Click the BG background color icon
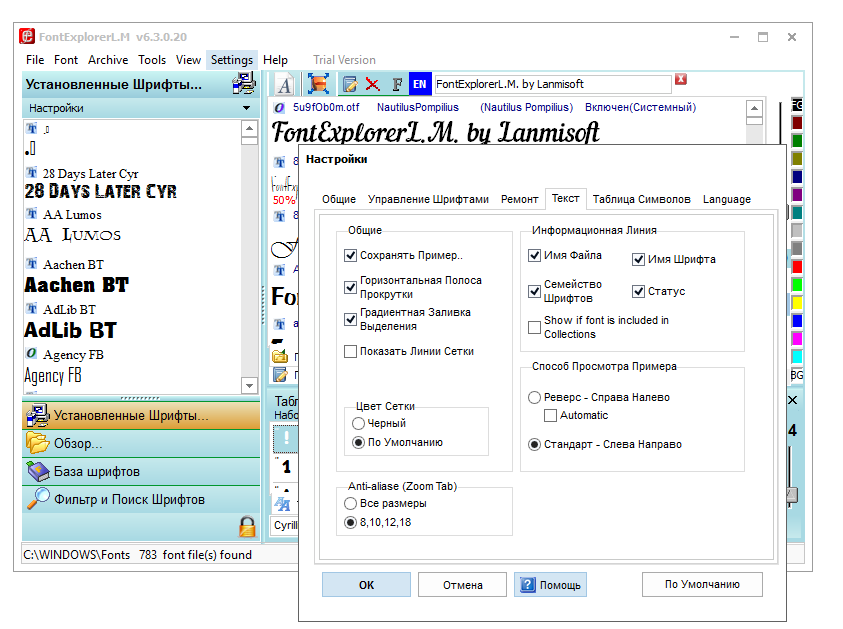 [797, 375]
